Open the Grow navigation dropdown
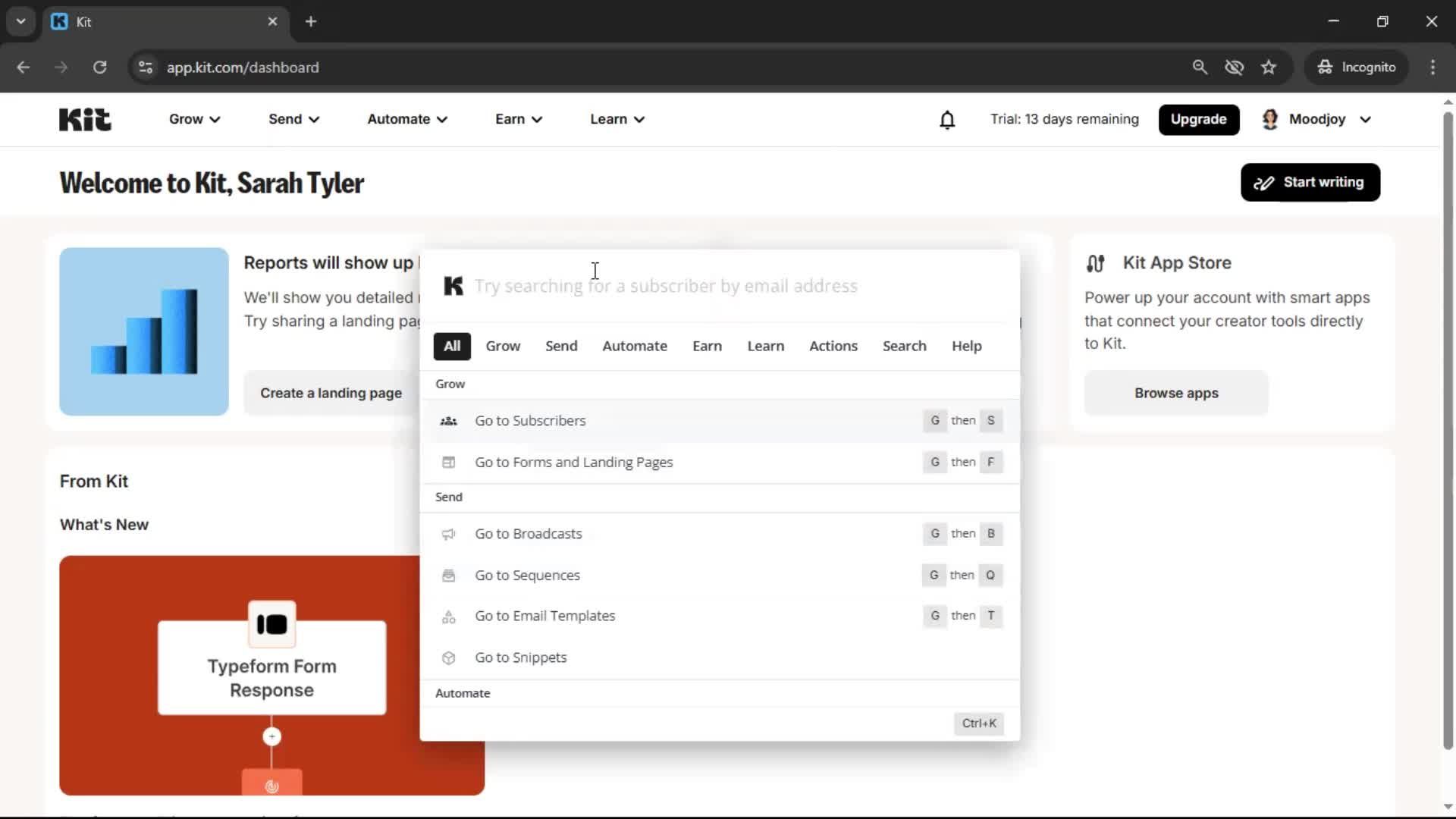 click(194, 119)
